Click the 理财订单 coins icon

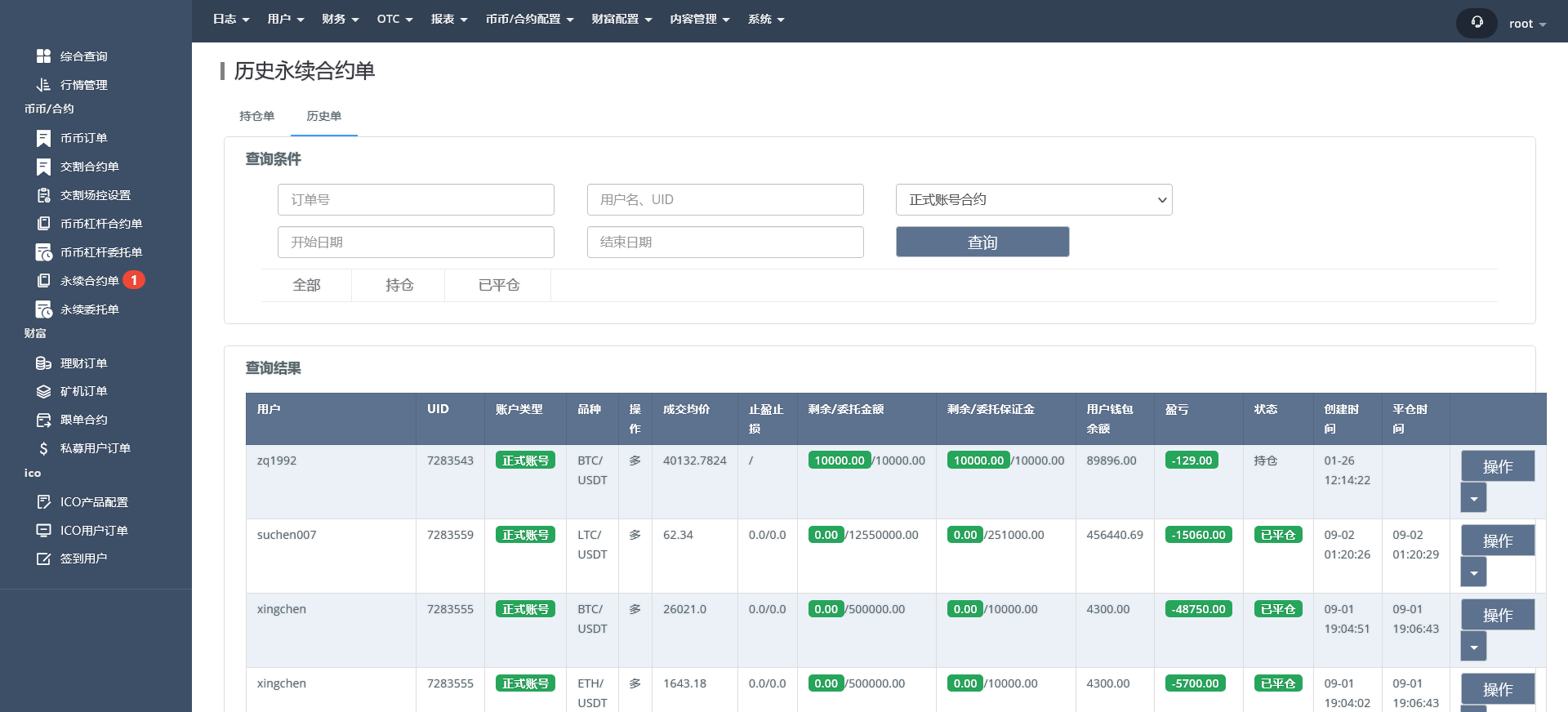(x=43, y=363)
